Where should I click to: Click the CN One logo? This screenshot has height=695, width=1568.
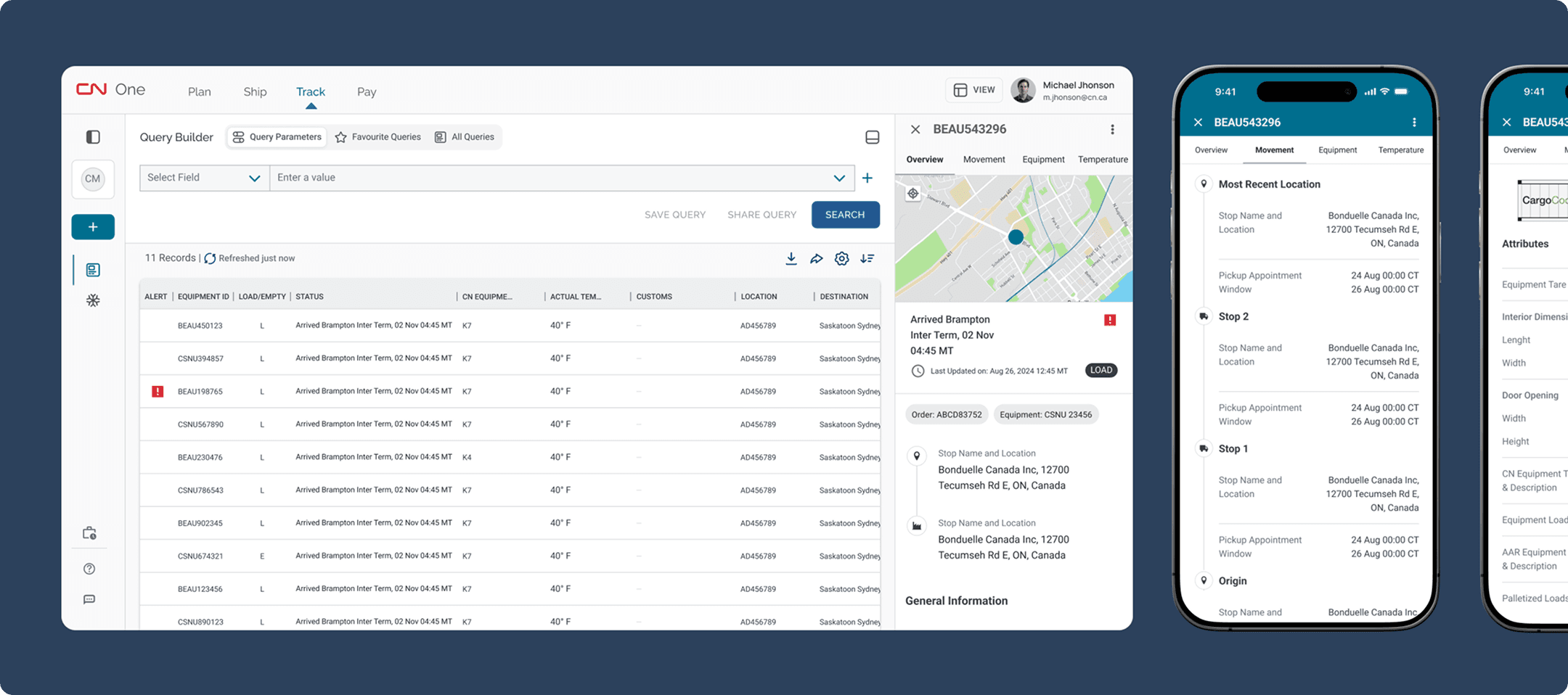(x=110, y=89)
